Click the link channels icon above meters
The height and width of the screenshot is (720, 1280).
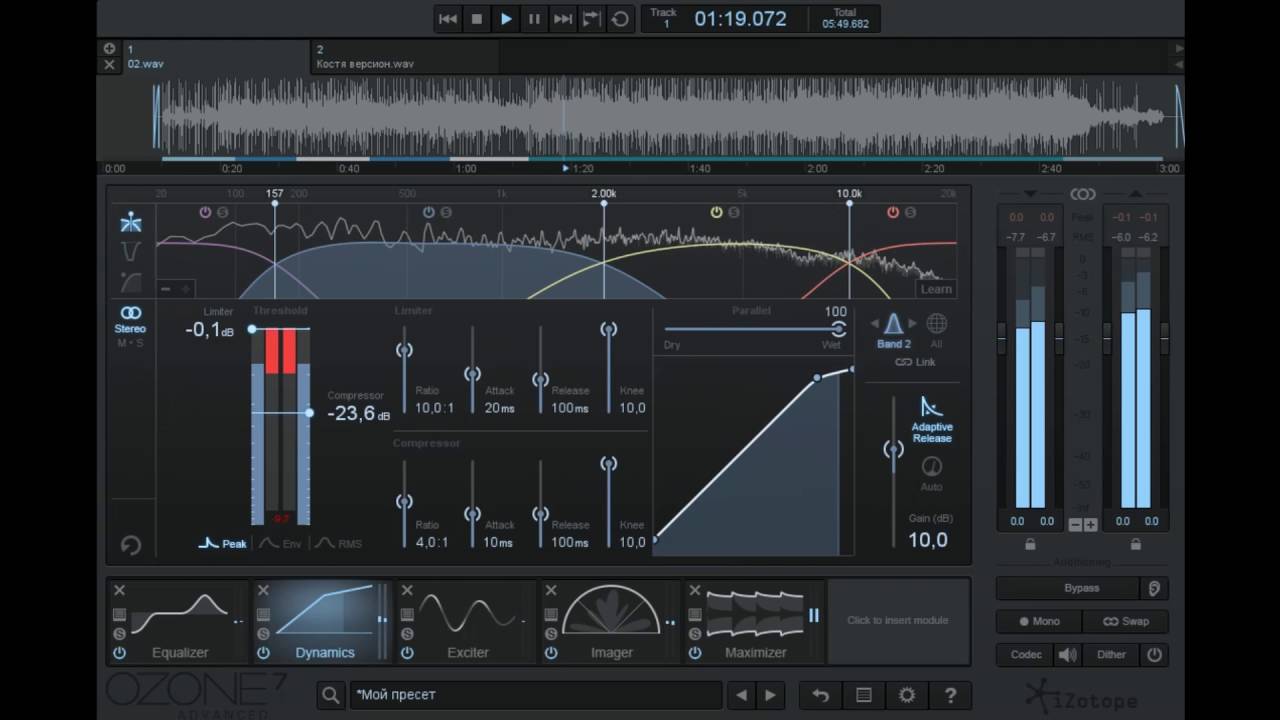click(1082, 194)
